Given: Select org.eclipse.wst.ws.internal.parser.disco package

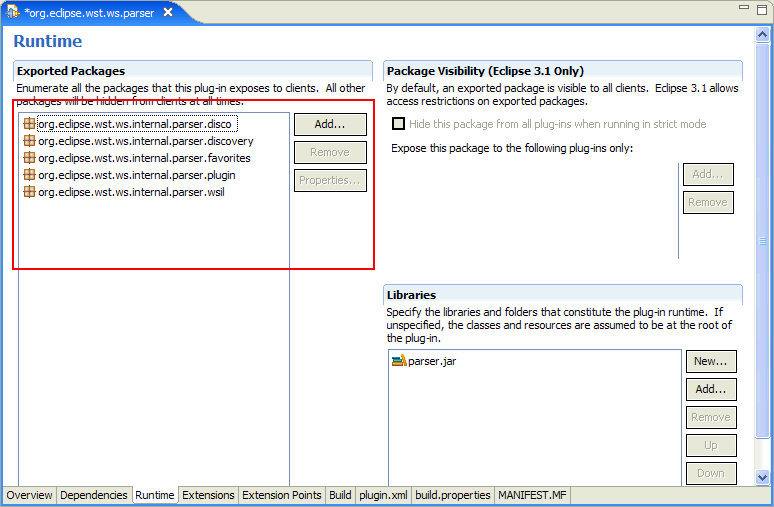Looking at the screenshot, I should pos(135,124).
